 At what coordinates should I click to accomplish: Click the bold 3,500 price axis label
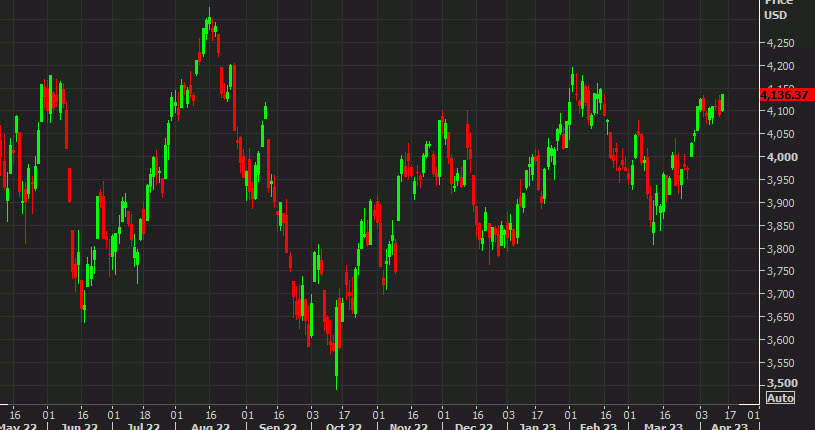[x=782, y=384]
